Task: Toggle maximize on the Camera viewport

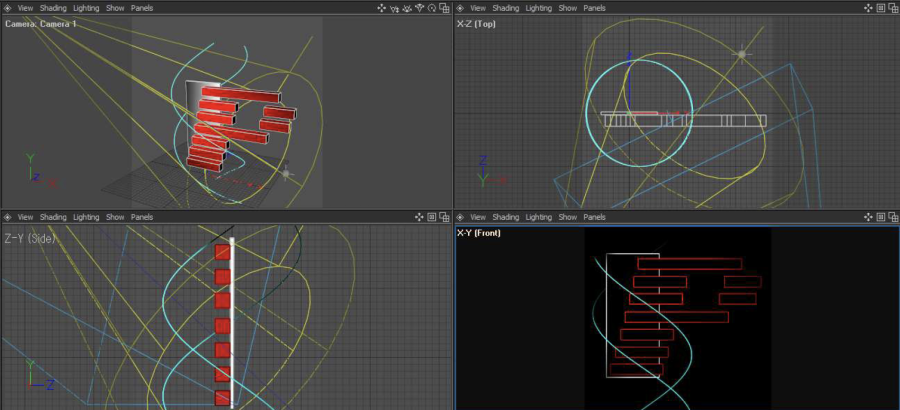Action: 443,8
